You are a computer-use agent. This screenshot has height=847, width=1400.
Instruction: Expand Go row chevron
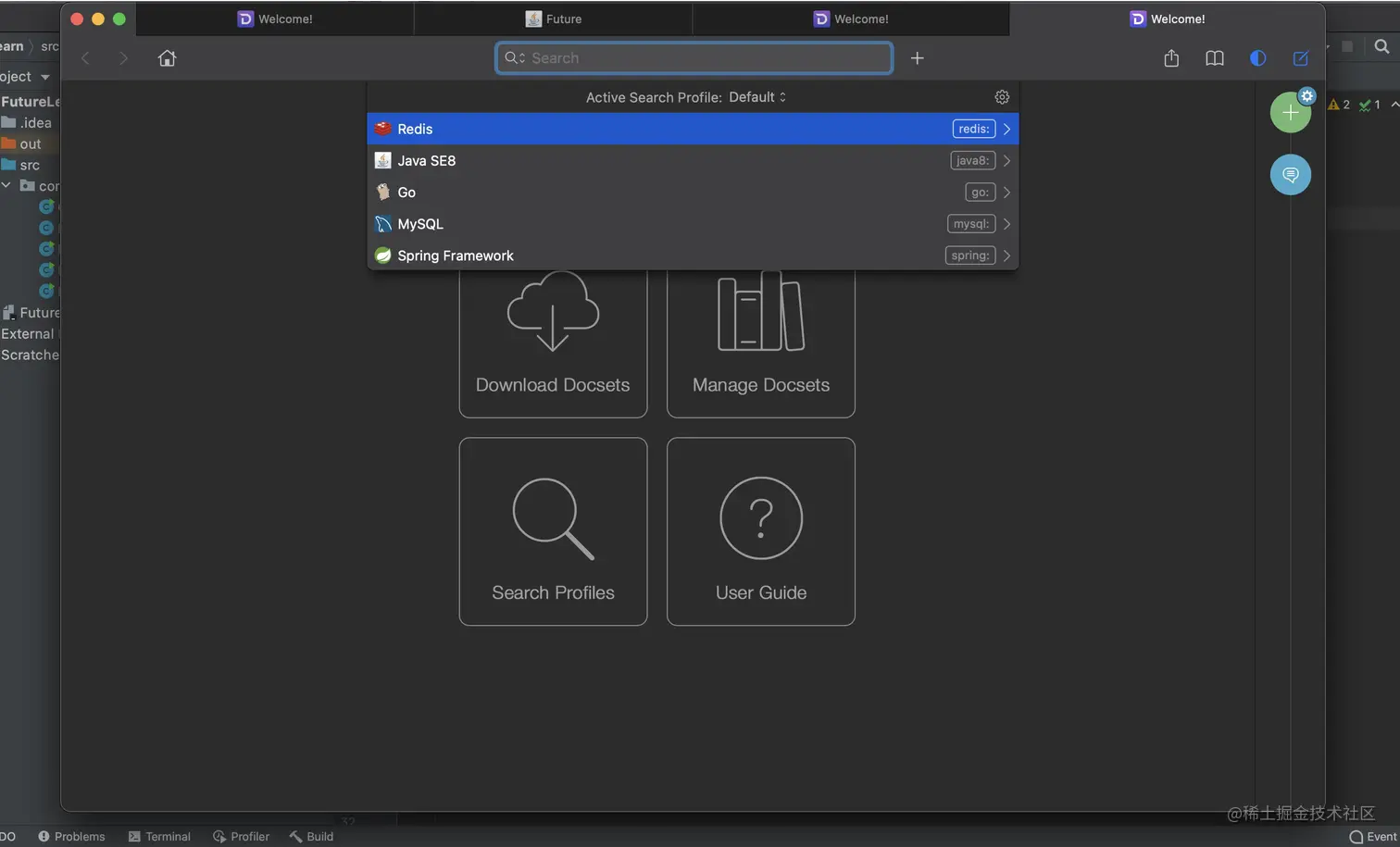[1006, 192]
